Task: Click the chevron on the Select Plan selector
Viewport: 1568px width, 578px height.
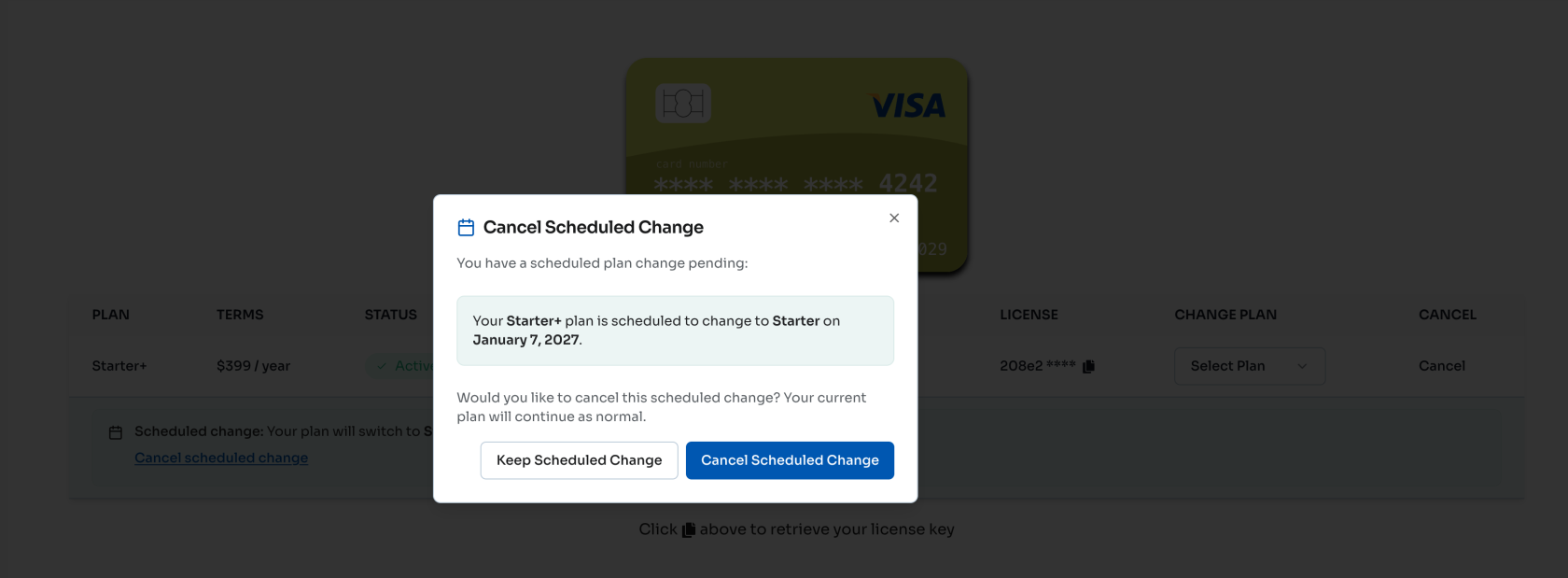Action: [x=1303, y=366]
